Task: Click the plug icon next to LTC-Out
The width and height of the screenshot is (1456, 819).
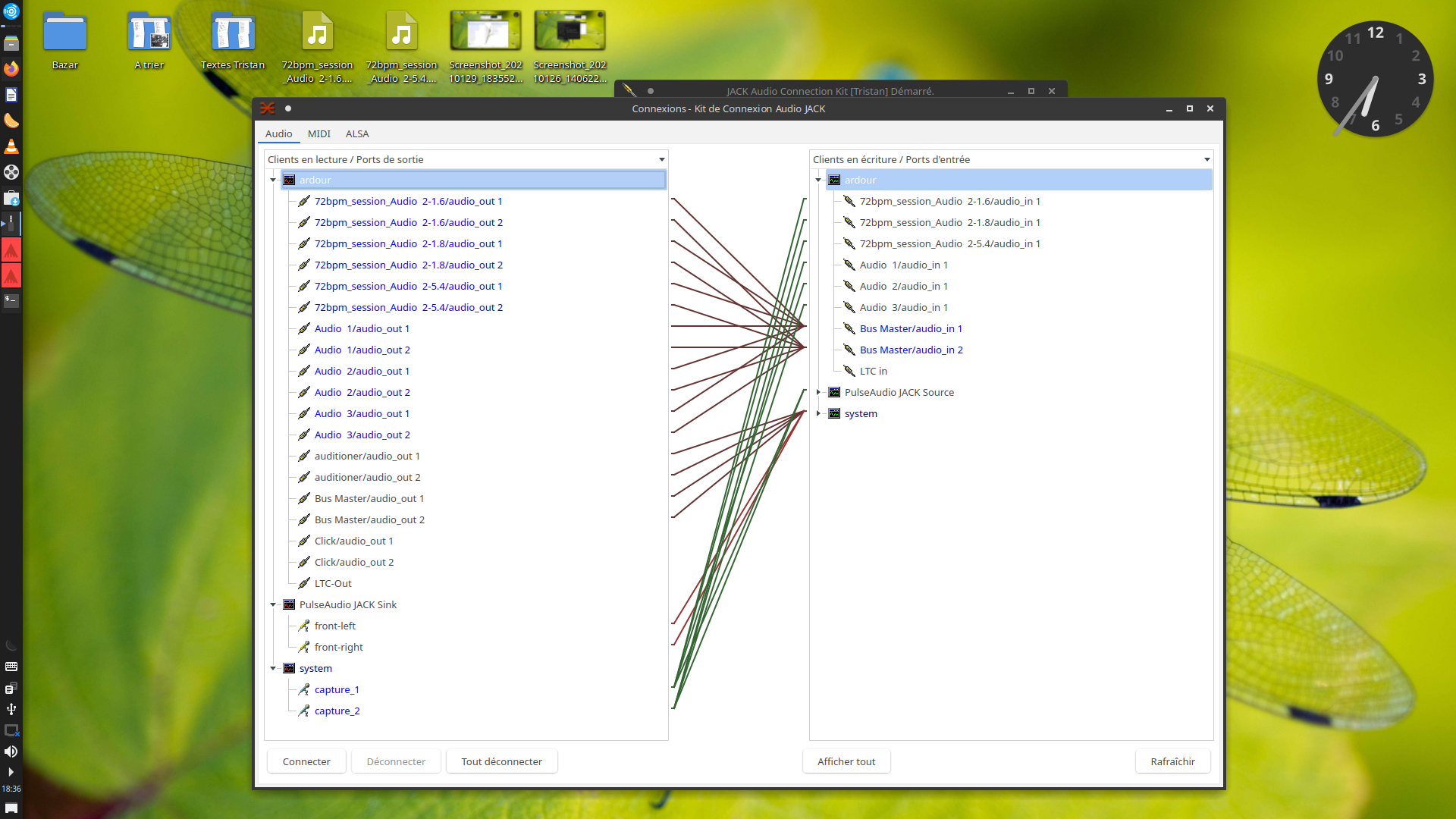Action: click(304, 583)
